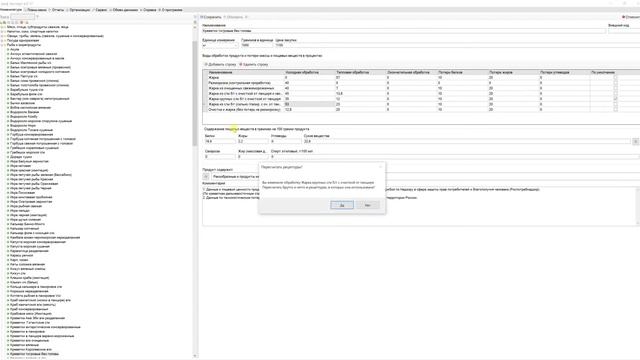Click the small button beside Продукт содержит field
This screenshot has height=360, width=640.
(x=206, y=176)
